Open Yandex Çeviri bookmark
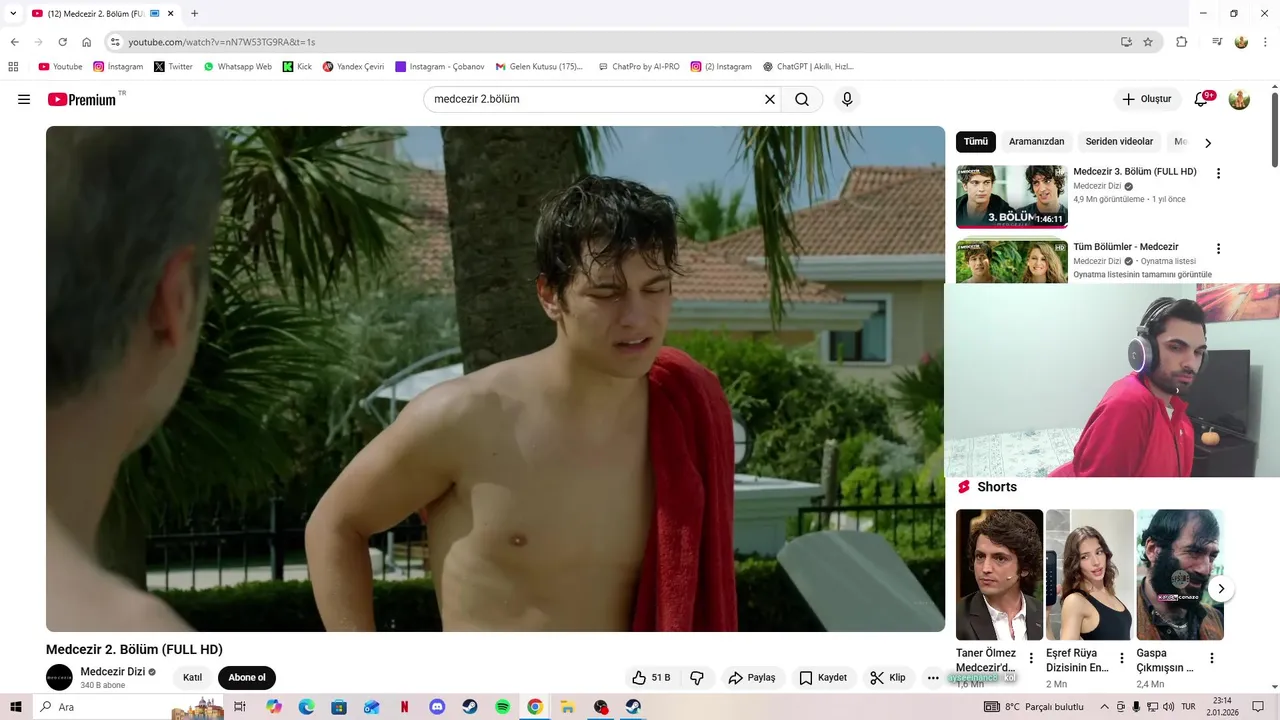This screenshot has height=720, width=1280. (353, 67)
